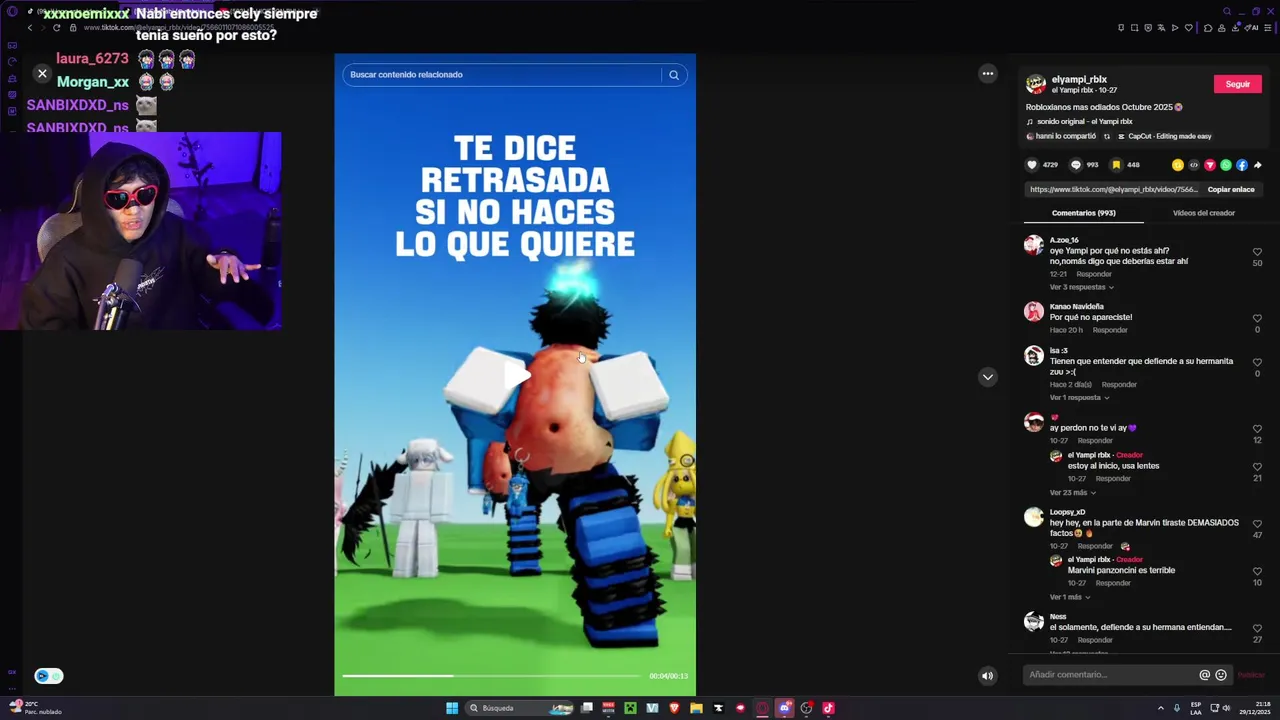
Task: Click the embed code share icon
Action: pyautogui.click(x=1194, y=165)
